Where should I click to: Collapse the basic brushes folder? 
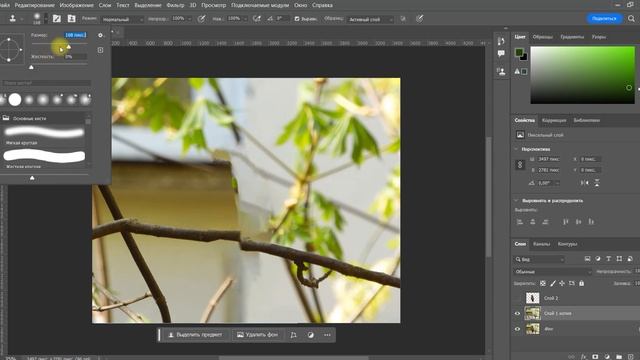6,118
